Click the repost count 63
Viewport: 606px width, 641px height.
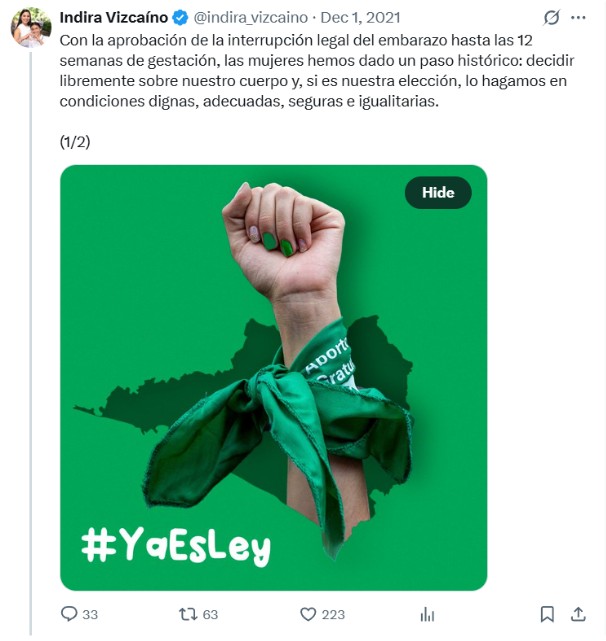[210, 614]
